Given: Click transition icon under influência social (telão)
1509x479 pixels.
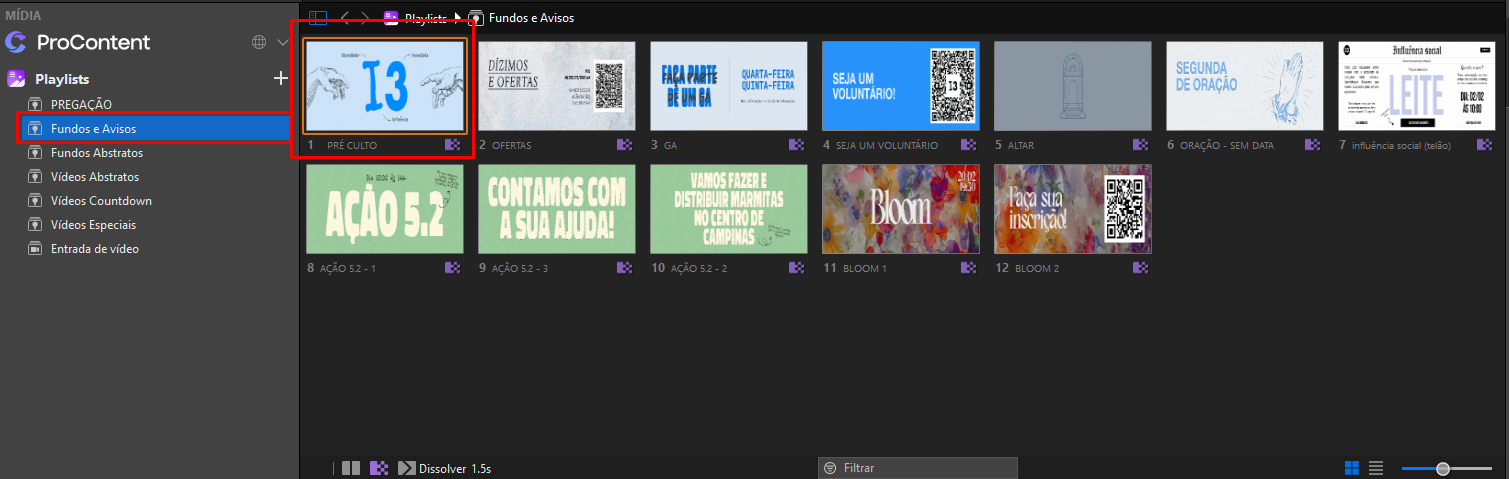Looking at the screenshot, I should tap(1485, 145).
